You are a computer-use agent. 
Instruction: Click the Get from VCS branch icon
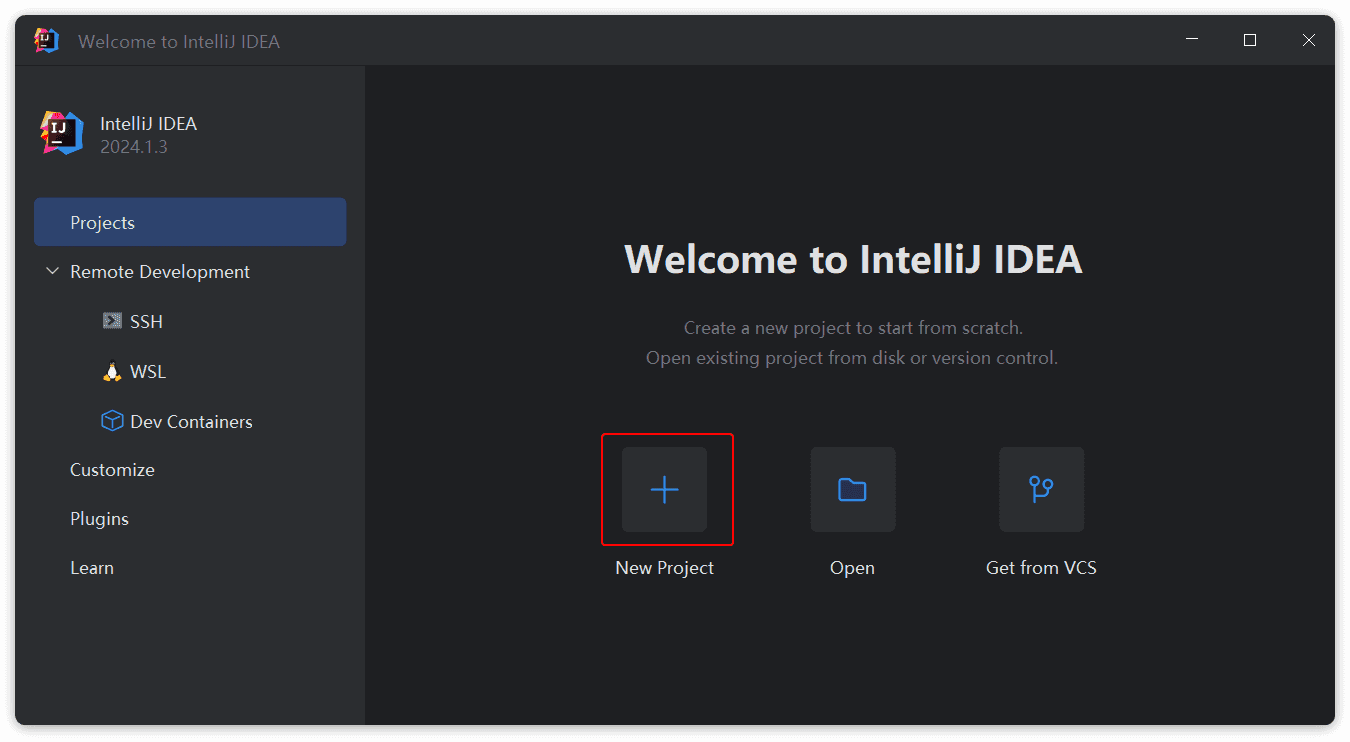[x=1041, y=489]
